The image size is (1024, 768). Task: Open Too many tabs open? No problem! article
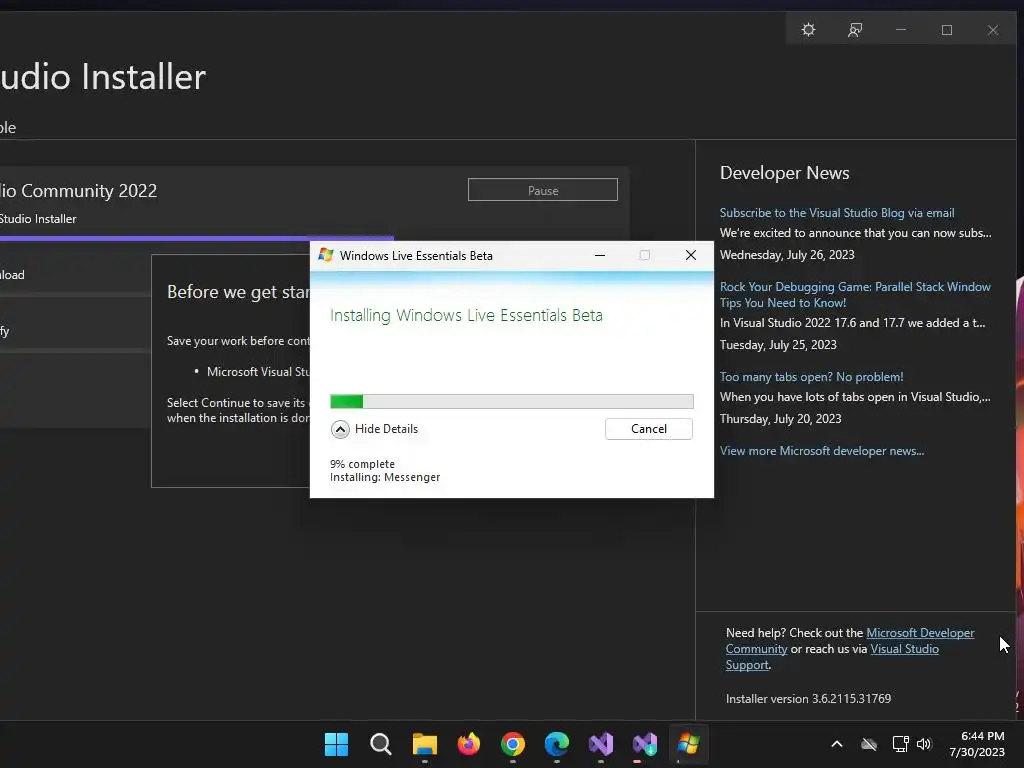pos(811,377)
